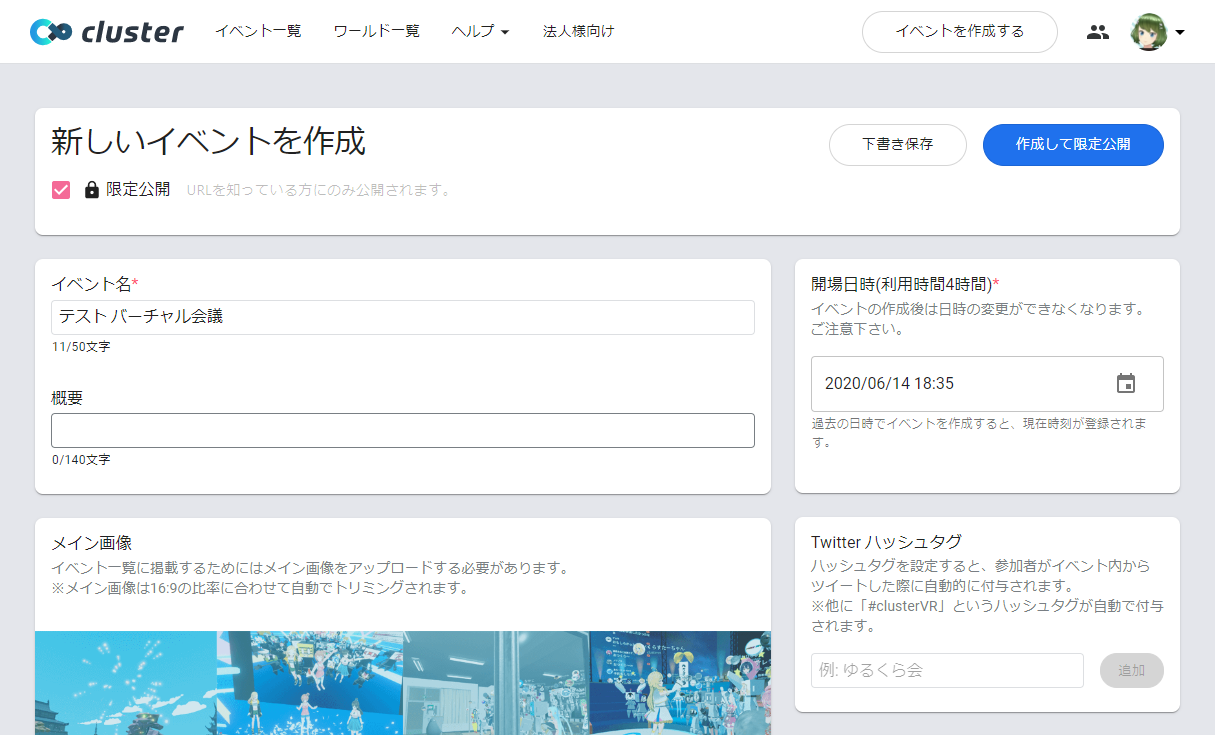Click the lock icon beside 限定公開
This screenshot has width=1215, height=735.
(91, 188)
